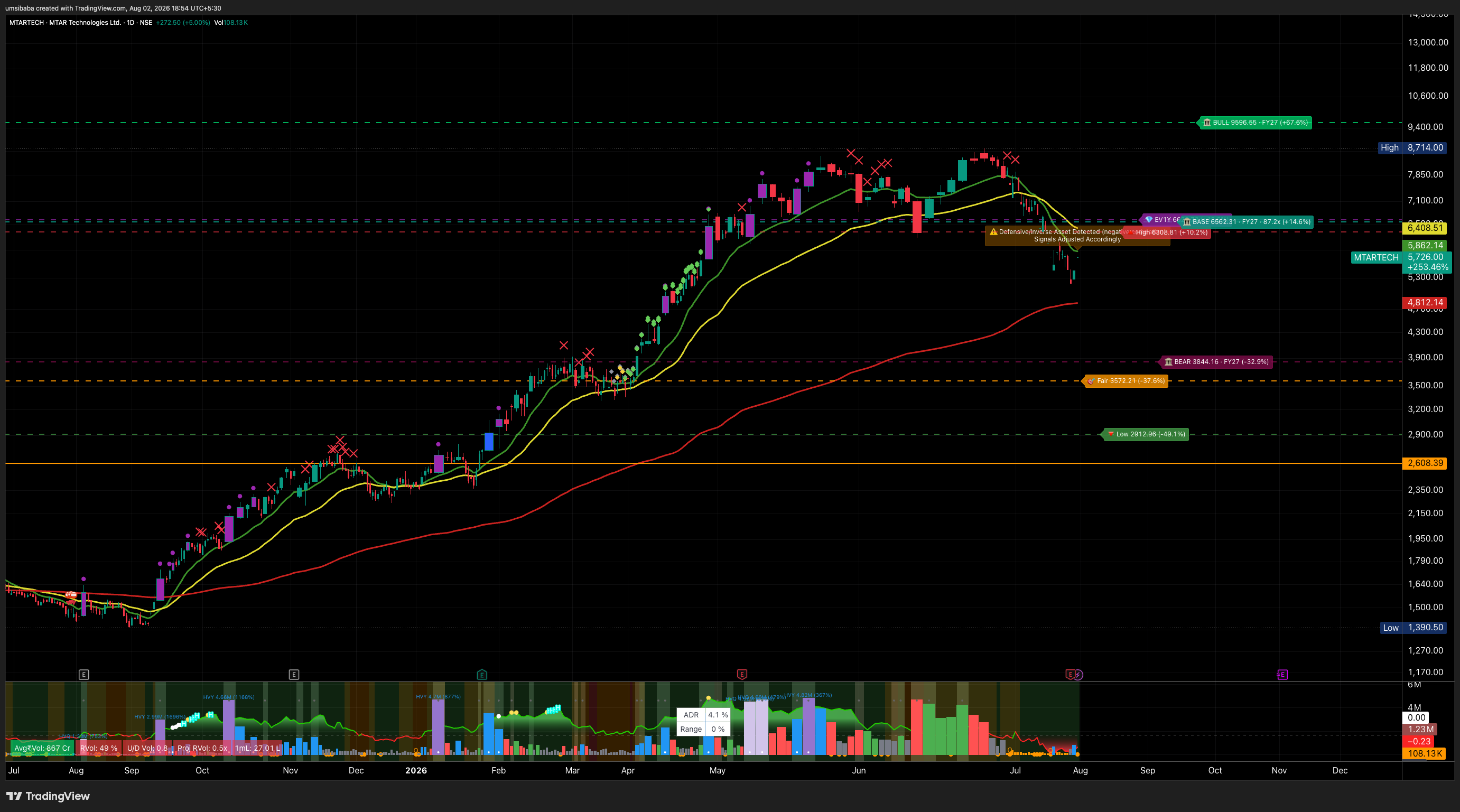Click the 2026 year label on the time axis
This screenshot has height=812, width=1460.
pyautogui.click(x=416, y=771)
